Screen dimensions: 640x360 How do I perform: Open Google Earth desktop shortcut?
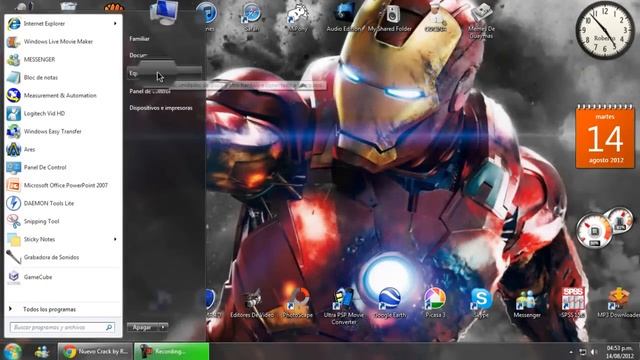[390, 304]
